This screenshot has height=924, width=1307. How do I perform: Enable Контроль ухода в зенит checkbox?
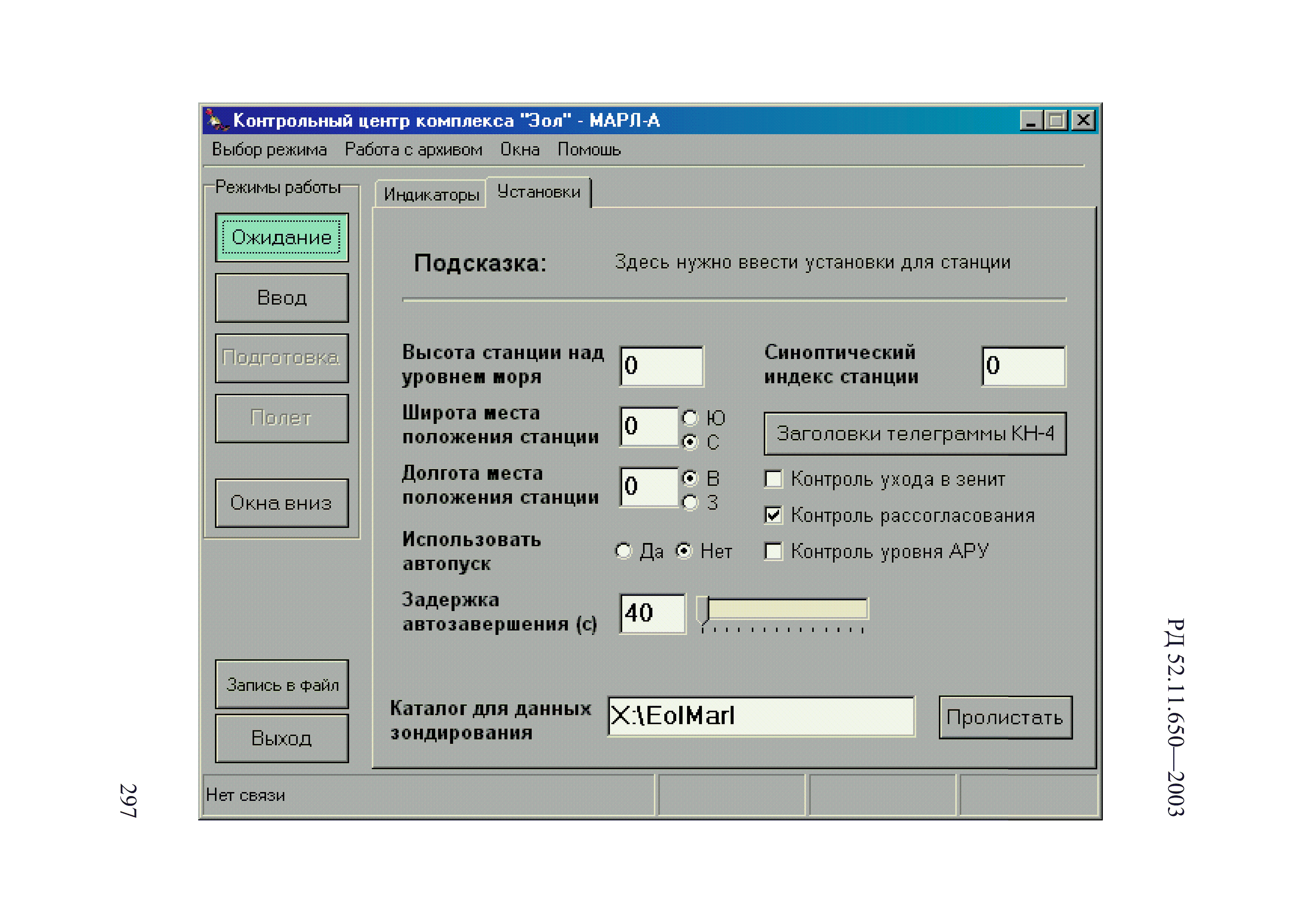tap(773, 479)
